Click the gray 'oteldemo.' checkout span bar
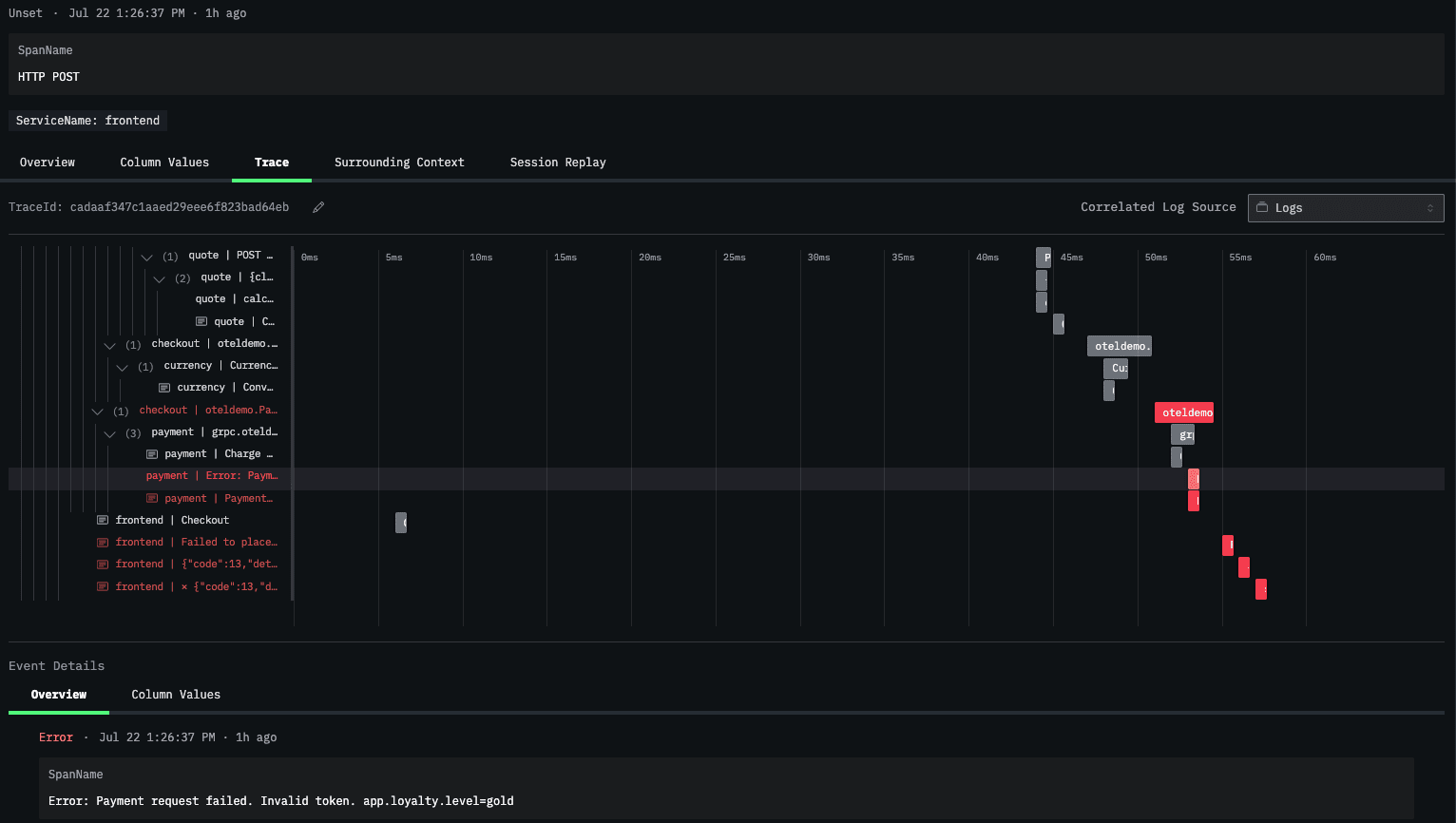Image resolution: width=1456 pixels, height=823 pixels. point(1119,346)
